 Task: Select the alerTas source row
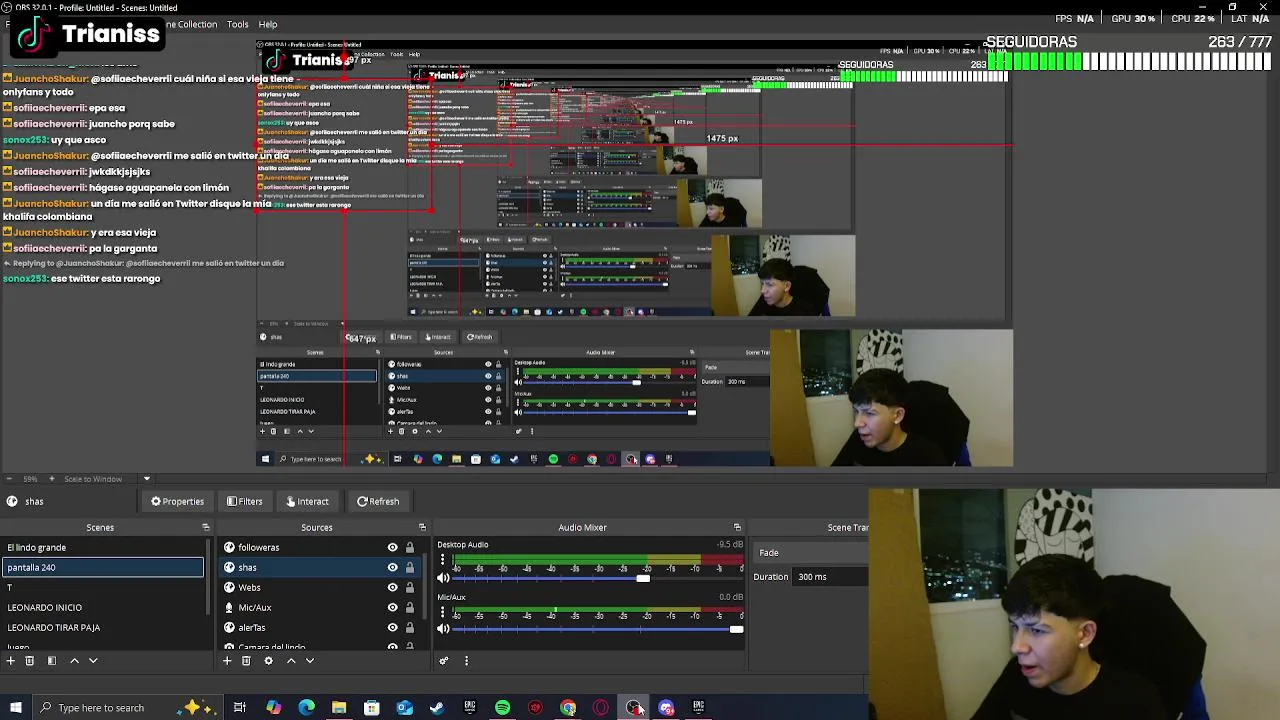point(318,627)
